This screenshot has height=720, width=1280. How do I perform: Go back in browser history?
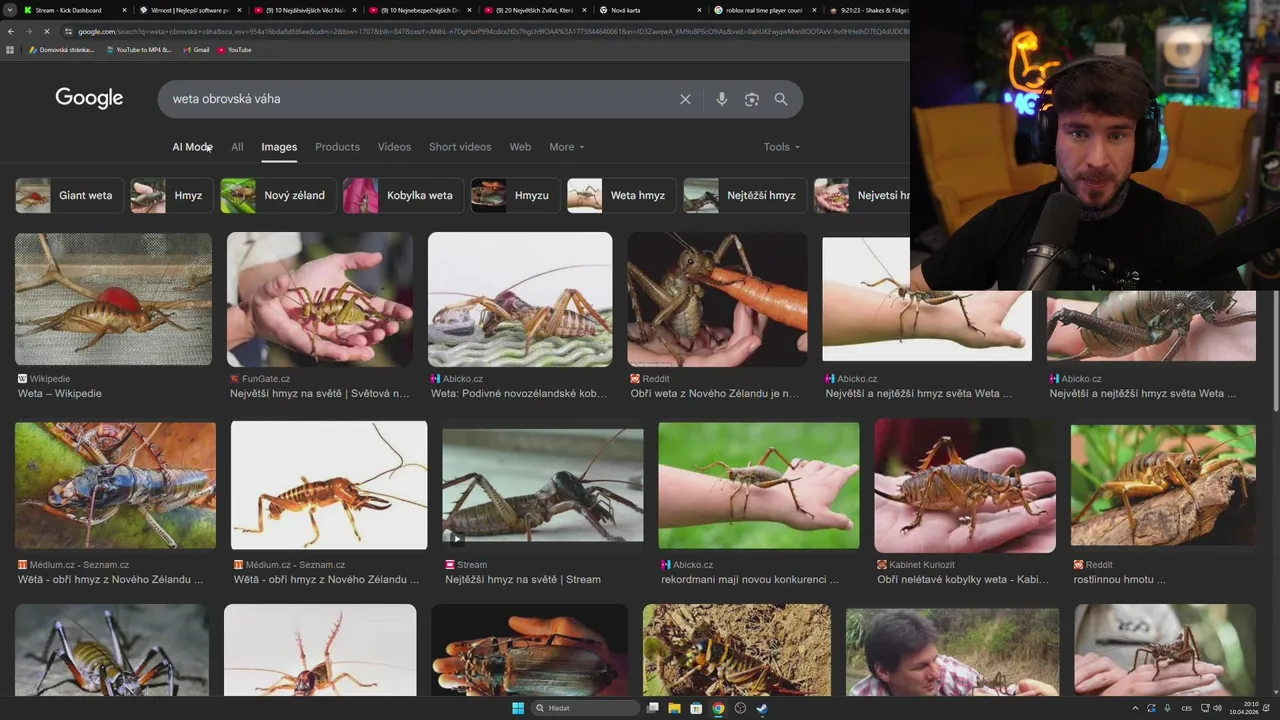[x=11, y=31]
